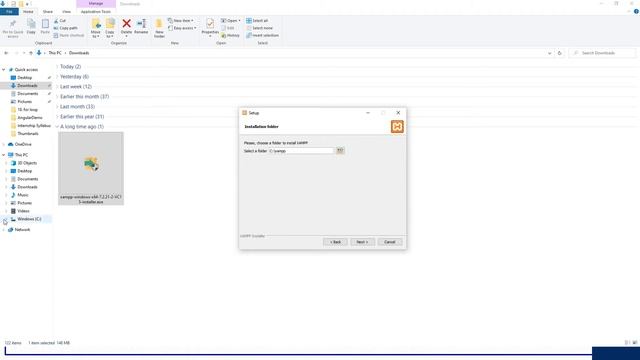Select Downloads under Quick access
This screenshot has width=640, height=360.
tap(26, 86)
